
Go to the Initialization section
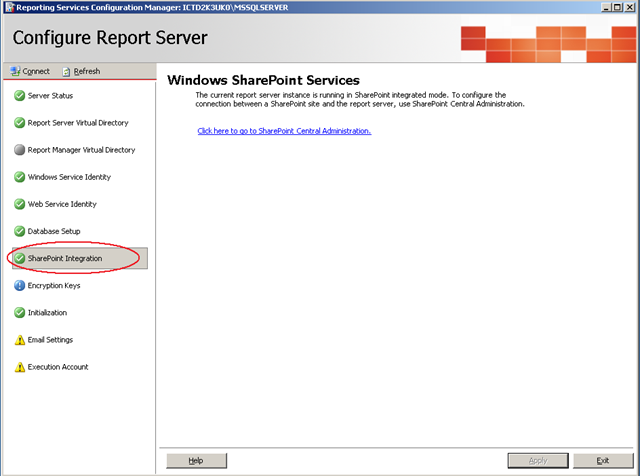tap(47, 313)
